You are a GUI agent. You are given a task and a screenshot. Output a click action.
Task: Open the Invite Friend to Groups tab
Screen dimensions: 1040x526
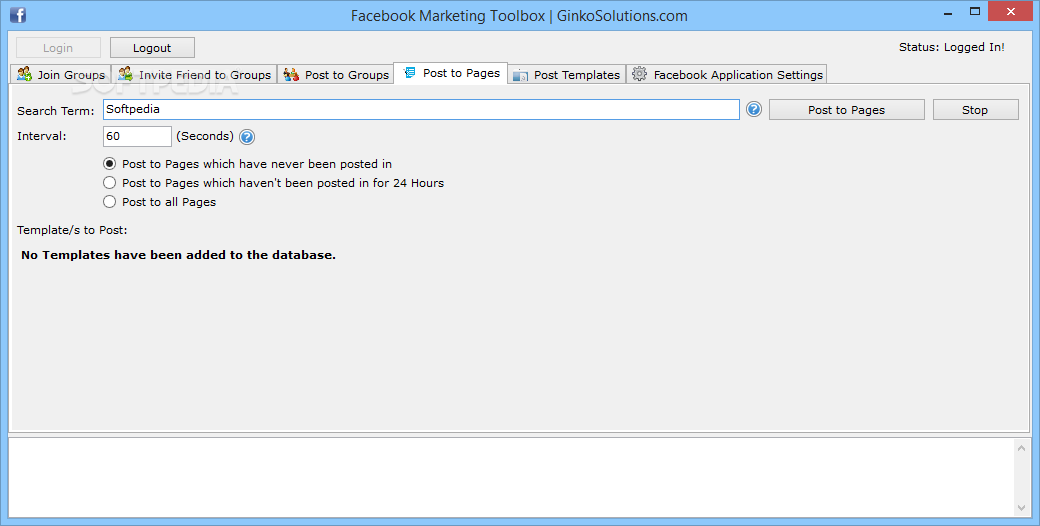(194, 74)
